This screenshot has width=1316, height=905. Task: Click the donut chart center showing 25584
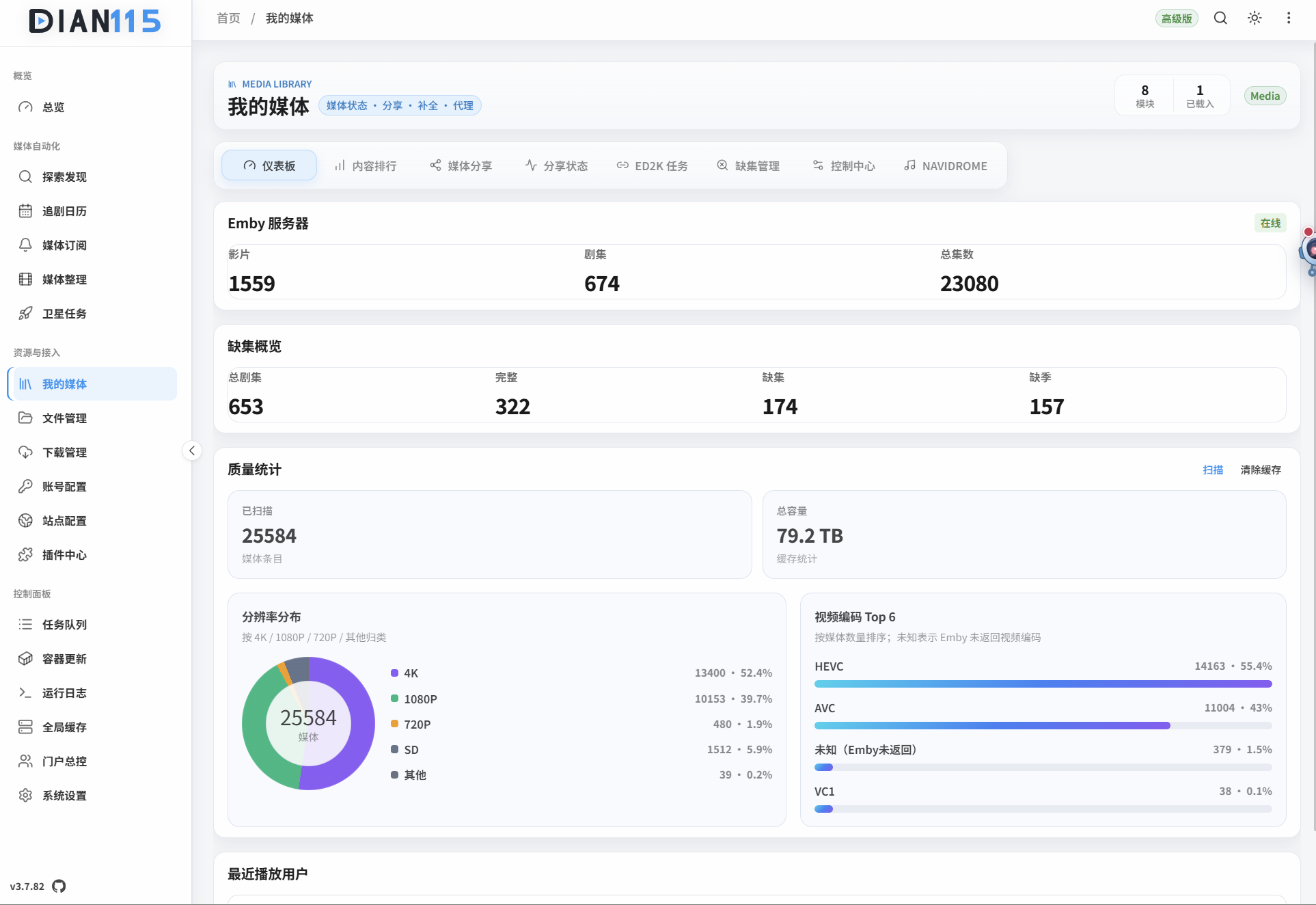point(308,723)
